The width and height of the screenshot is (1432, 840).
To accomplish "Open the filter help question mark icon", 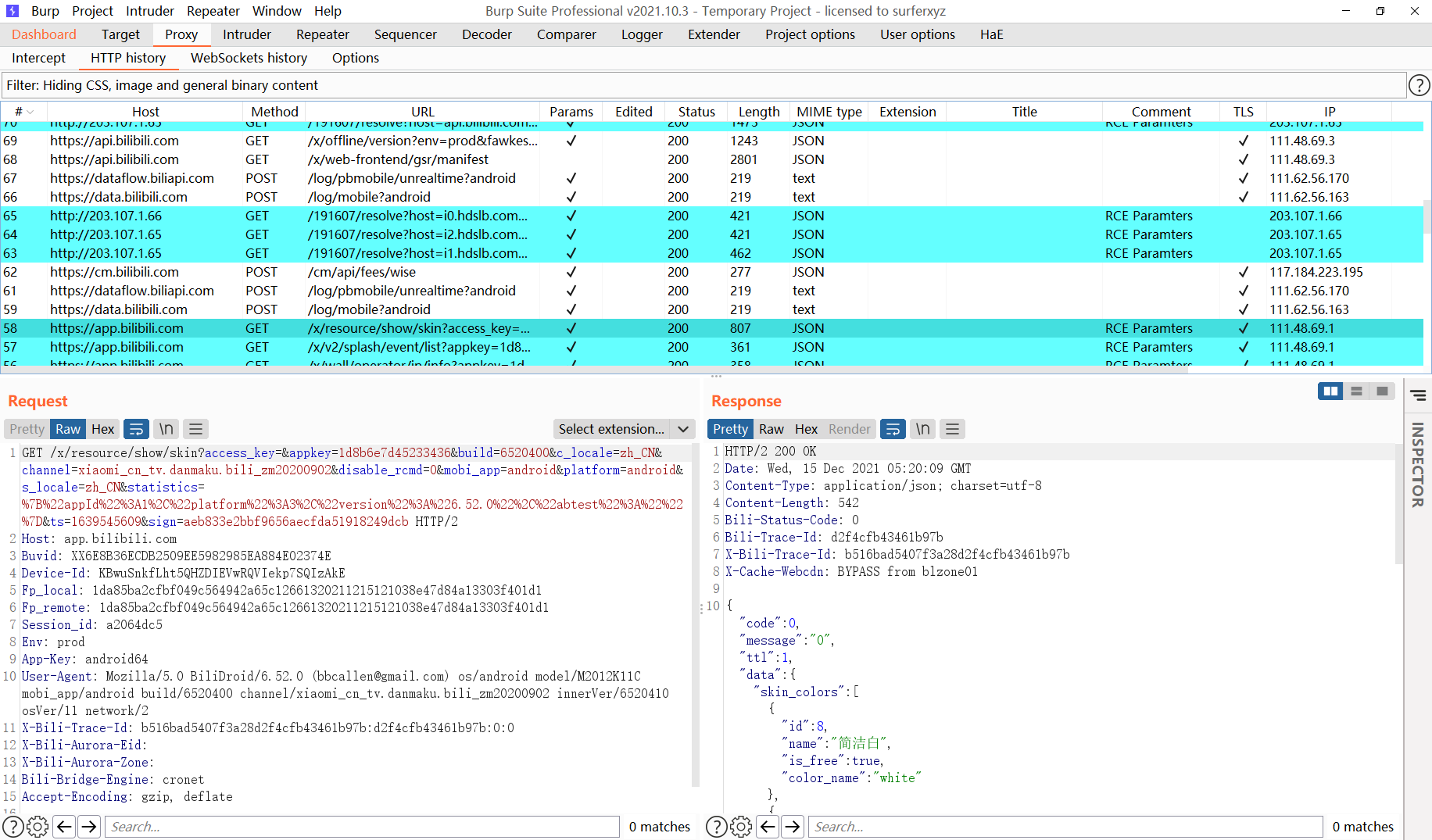I will (x=1419, y=85).
